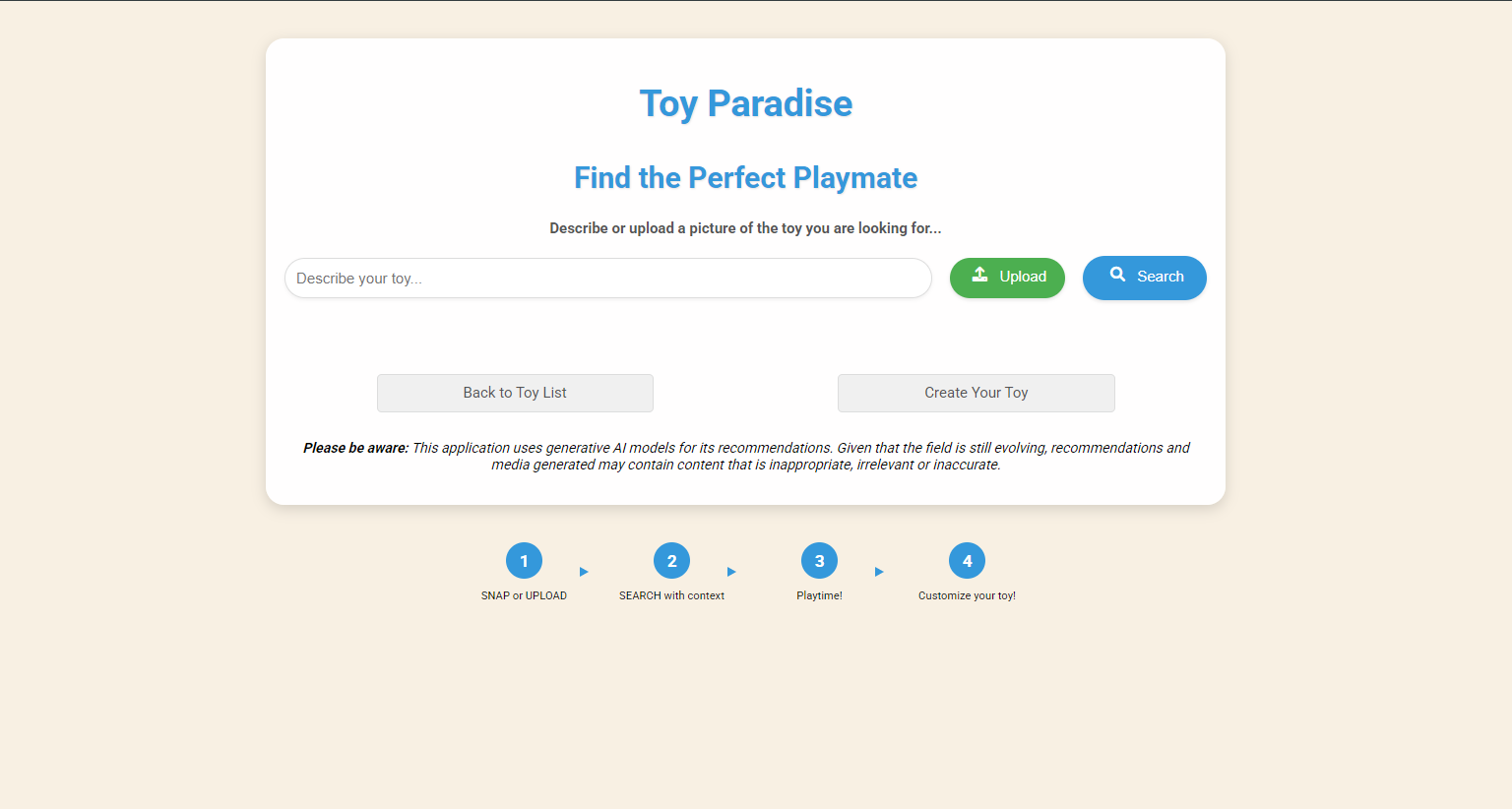
Task: Click the upload tray icon on green button
Action: [x=979, y=276]
